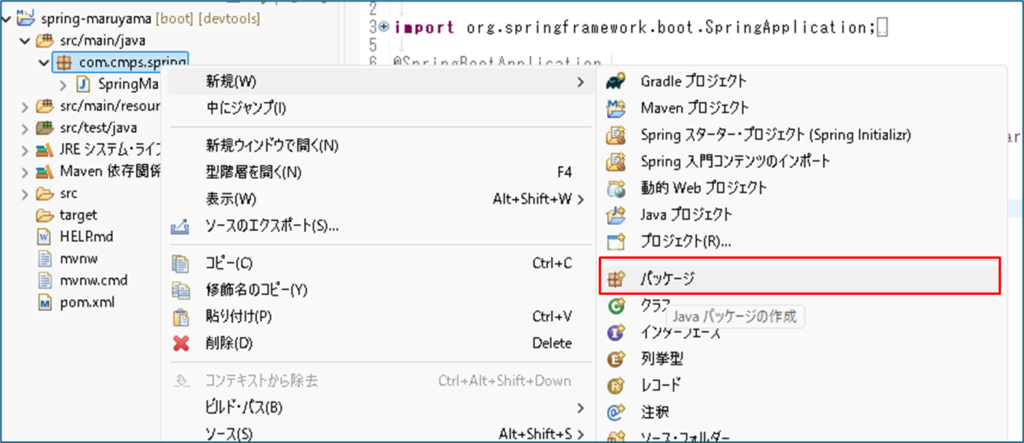This screenshot has height=443, width=1024.
Task: Click the 動的 Web プロジェクト icon
Action: 617,188
